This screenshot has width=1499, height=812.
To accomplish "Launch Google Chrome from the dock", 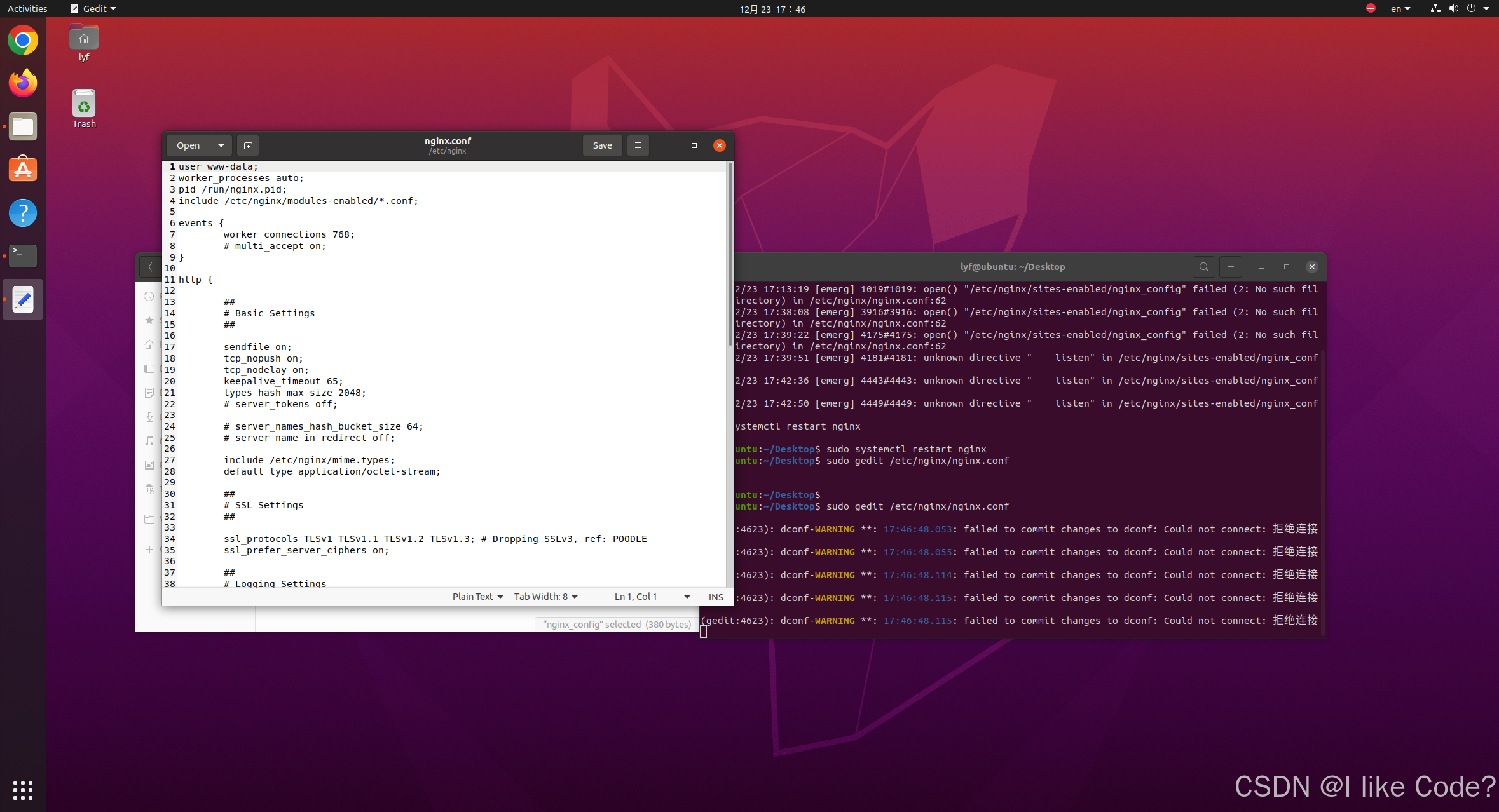I will point(23,41).
